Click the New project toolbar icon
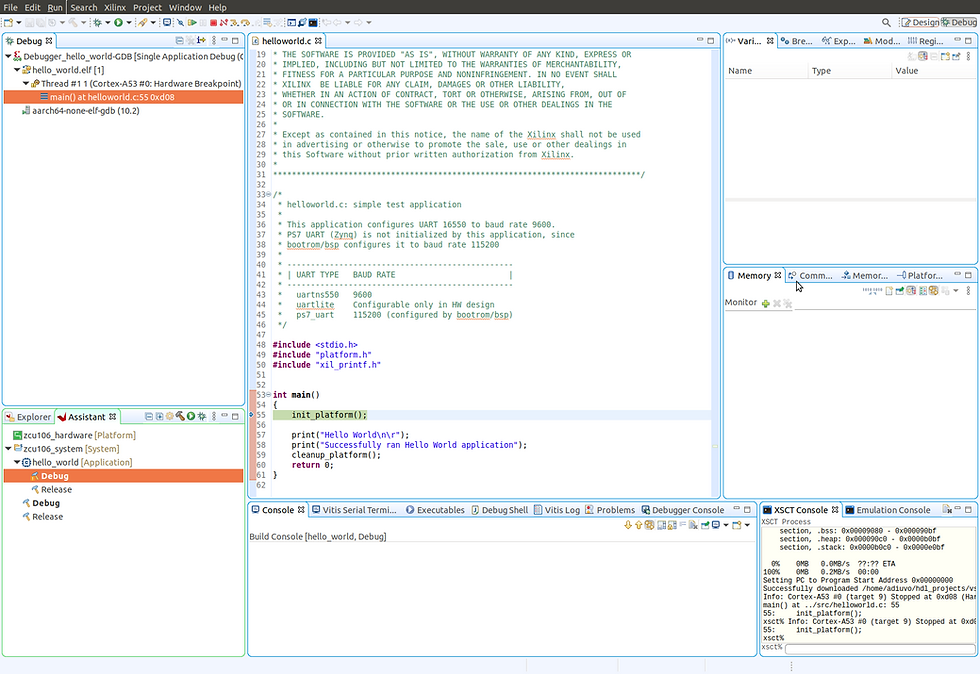Viewport: 980px width, 674px height. [8, 23]
